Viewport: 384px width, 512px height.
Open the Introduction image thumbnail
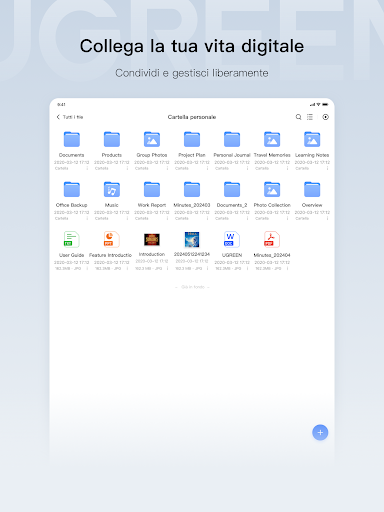tap(152, 240)
